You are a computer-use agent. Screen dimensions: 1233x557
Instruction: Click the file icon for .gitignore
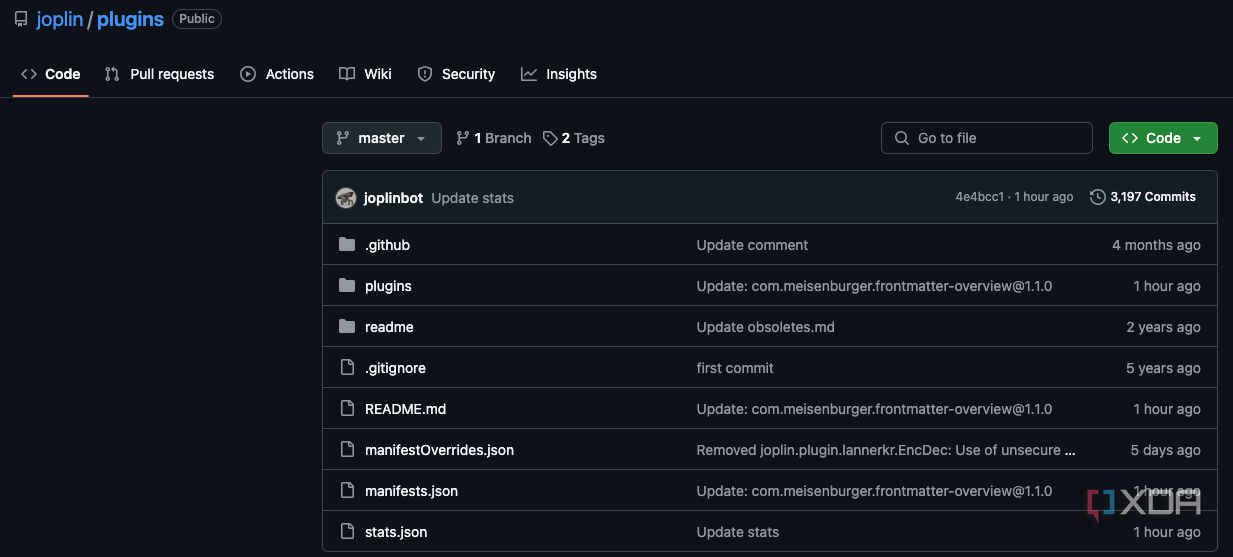pyautogui.click(x=347, y=368)
